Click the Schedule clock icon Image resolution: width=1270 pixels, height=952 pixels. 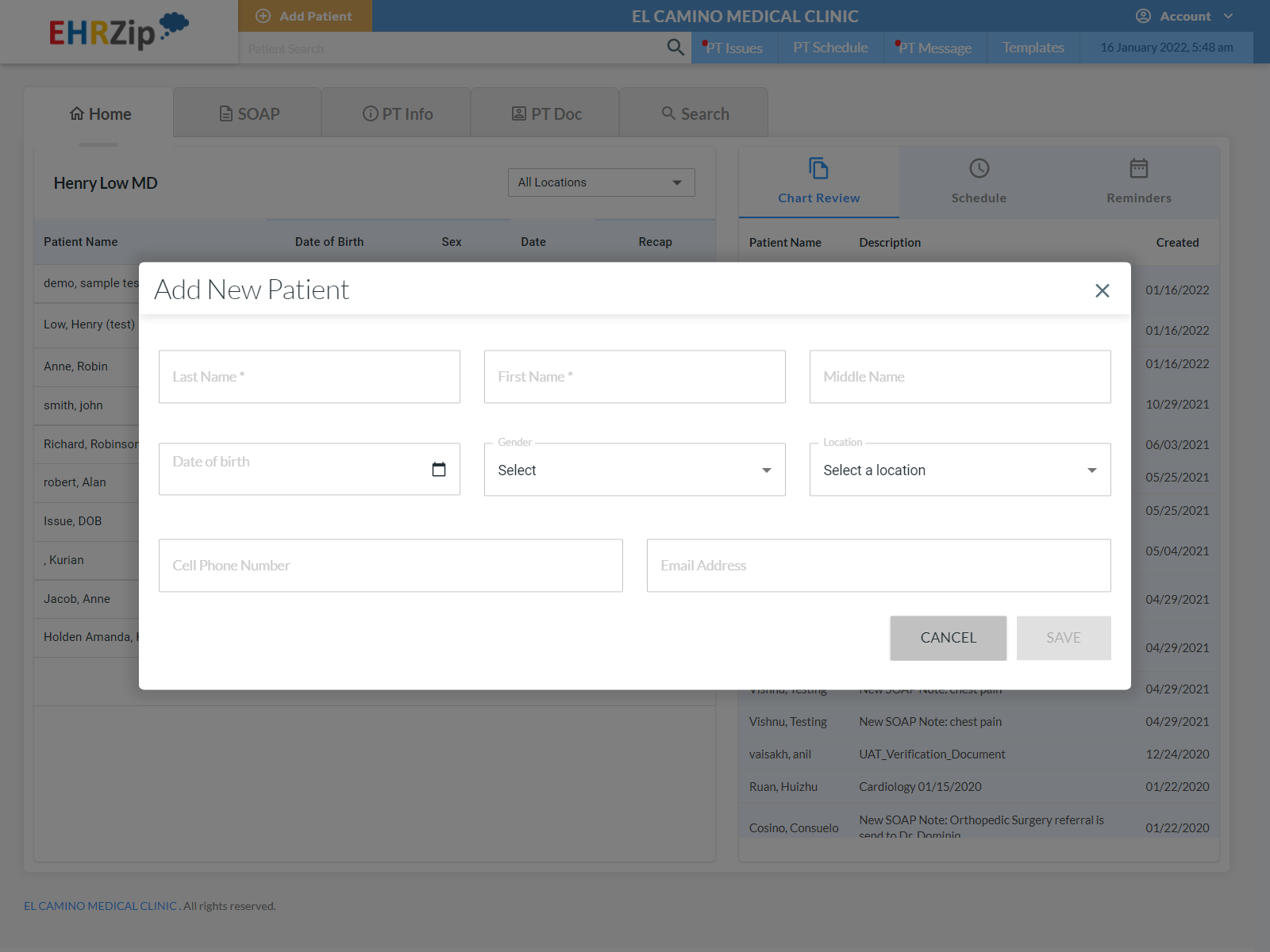pos(978,168)
